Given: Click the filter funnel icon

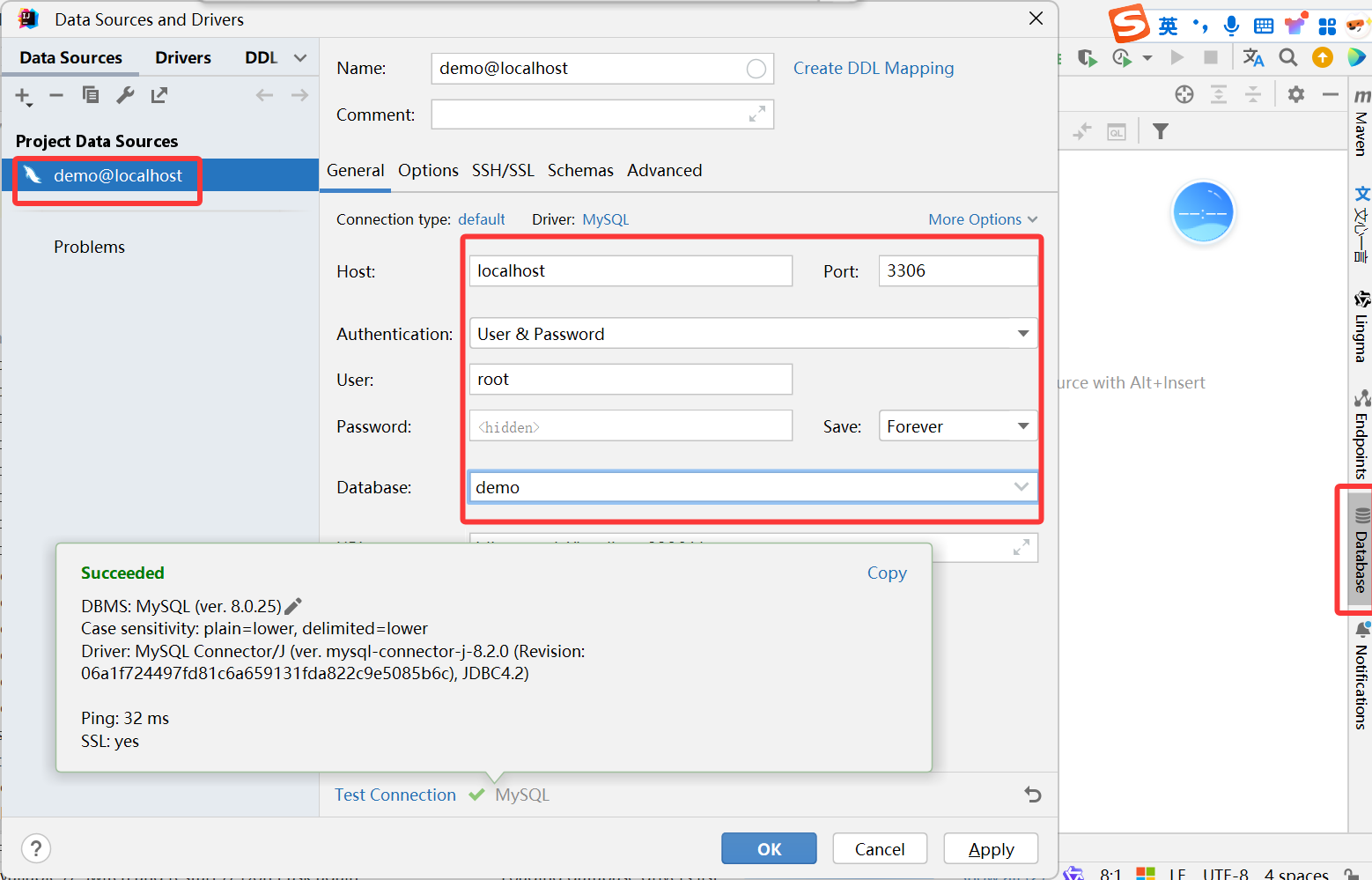Looking at the screenshot, I should point(1161,131).
